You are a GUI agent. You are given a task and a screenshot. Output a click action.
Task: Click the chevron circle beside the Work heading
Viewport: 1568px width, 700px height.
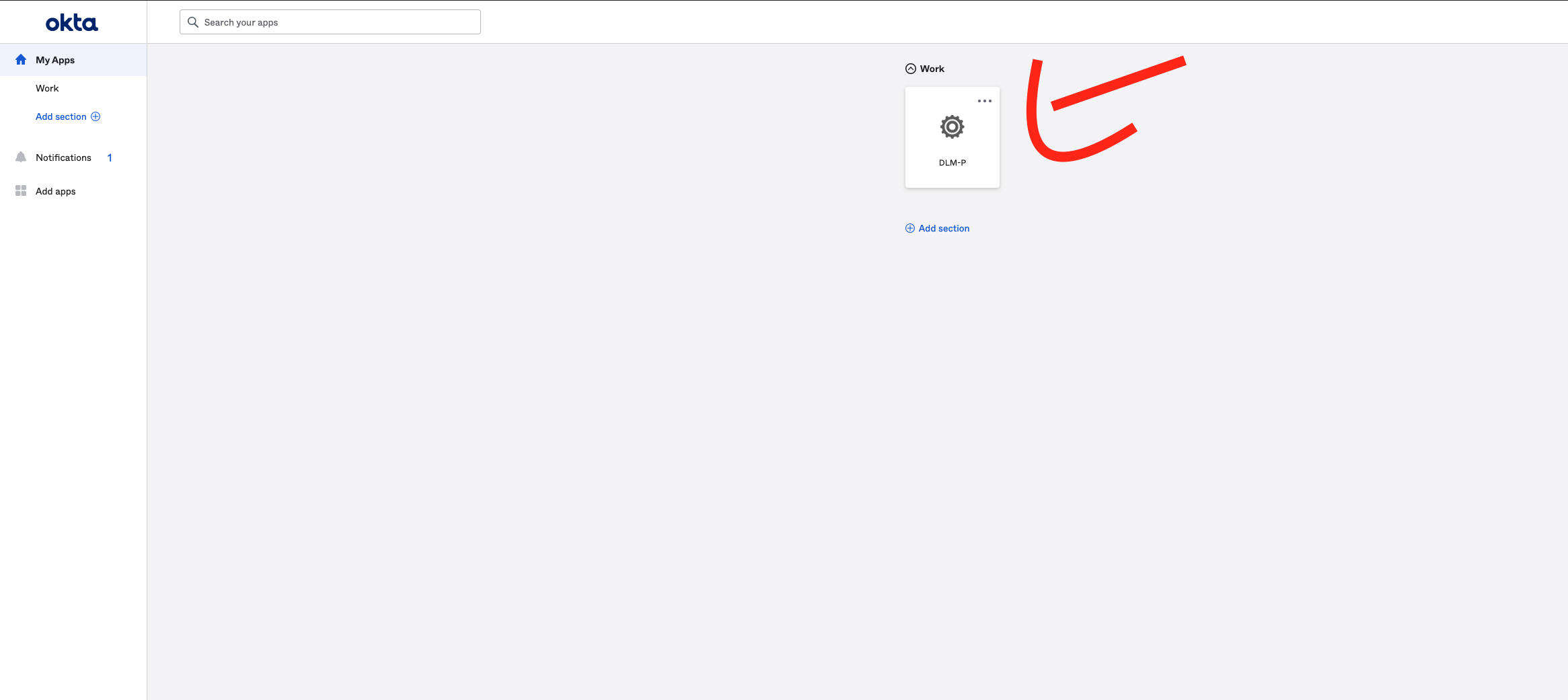click(x=910, y=68)
